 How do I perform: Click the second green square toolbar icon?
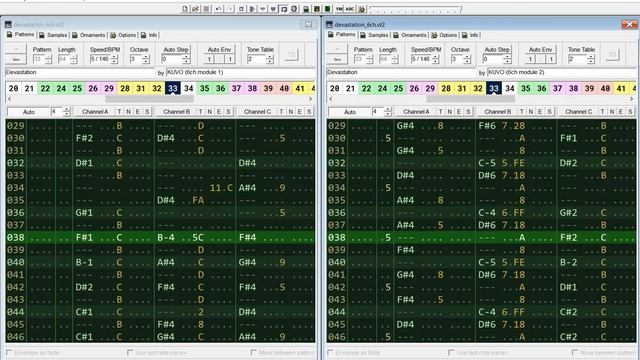[x=327, y=9]
